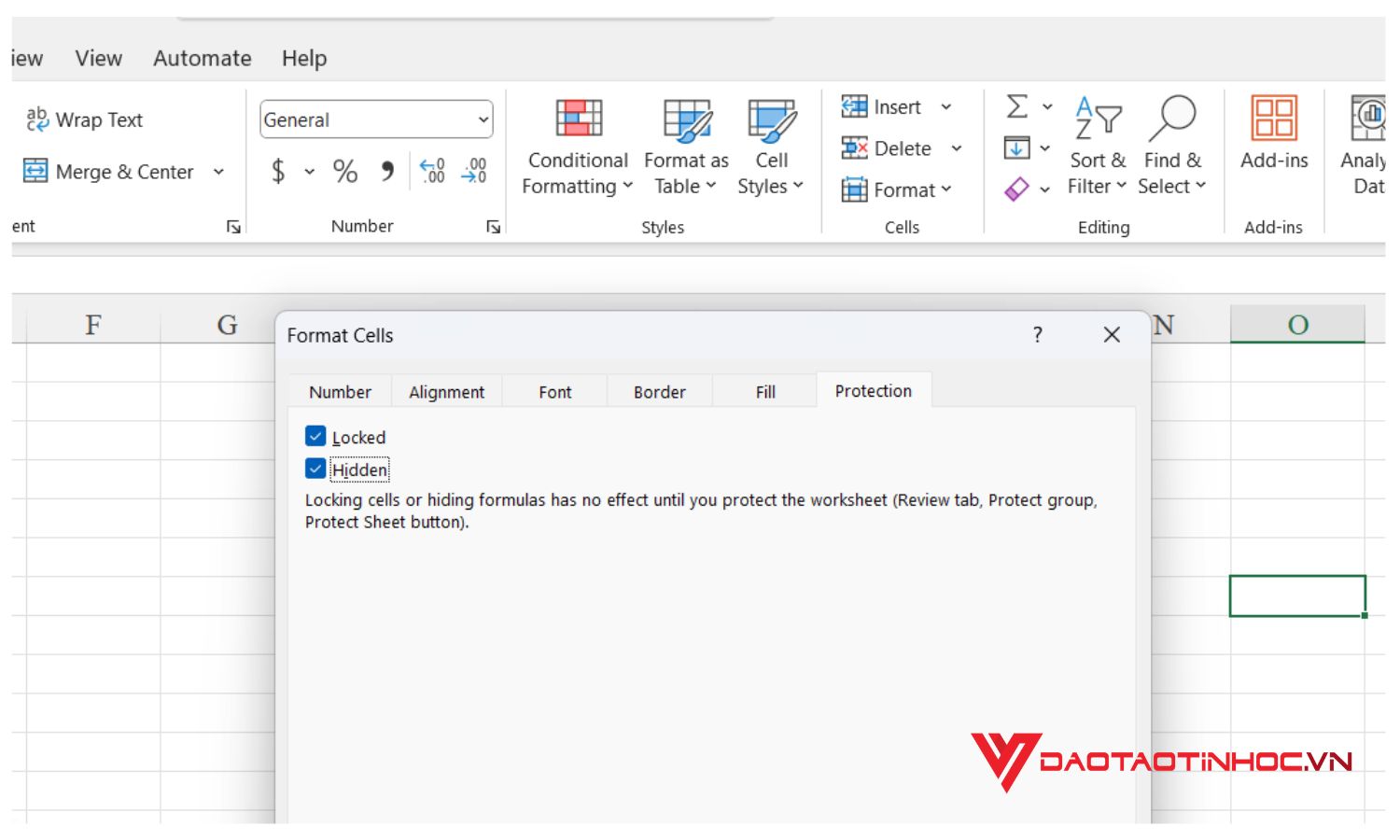Image resolution: width=1400 pixels, height=840 pixels.
Task: Uncheck the Hidden checkbox
Action: (x=315, y=469)
